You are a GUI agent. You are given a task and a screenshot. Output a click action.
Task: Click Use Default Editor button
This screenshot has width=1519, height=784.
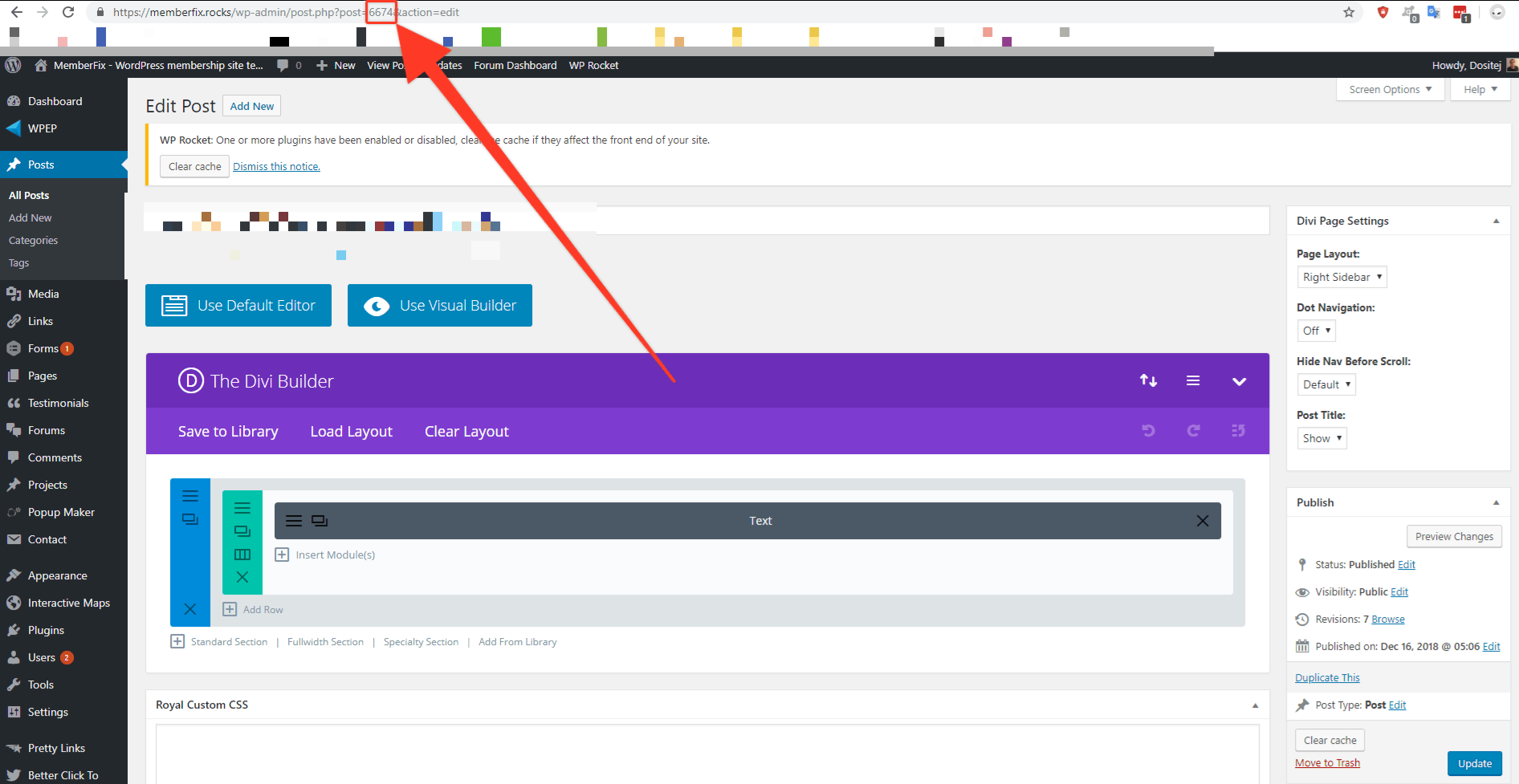pos(238,305)
